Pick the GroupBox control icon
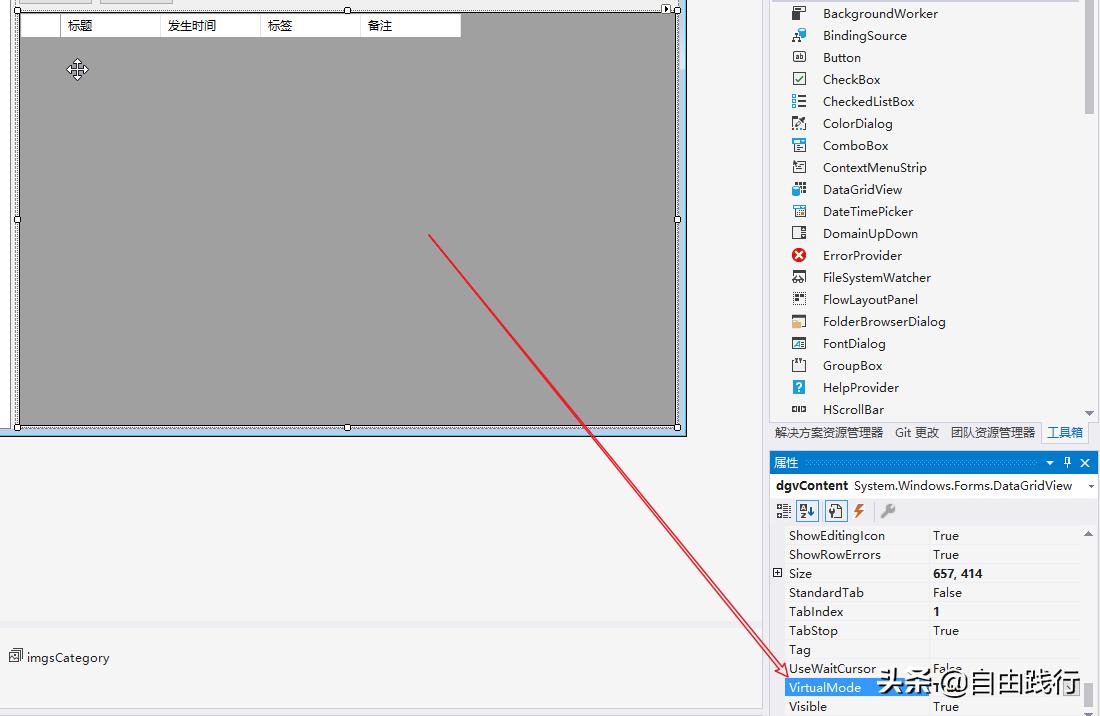The image size is (1100, 716). pos(799,365)
